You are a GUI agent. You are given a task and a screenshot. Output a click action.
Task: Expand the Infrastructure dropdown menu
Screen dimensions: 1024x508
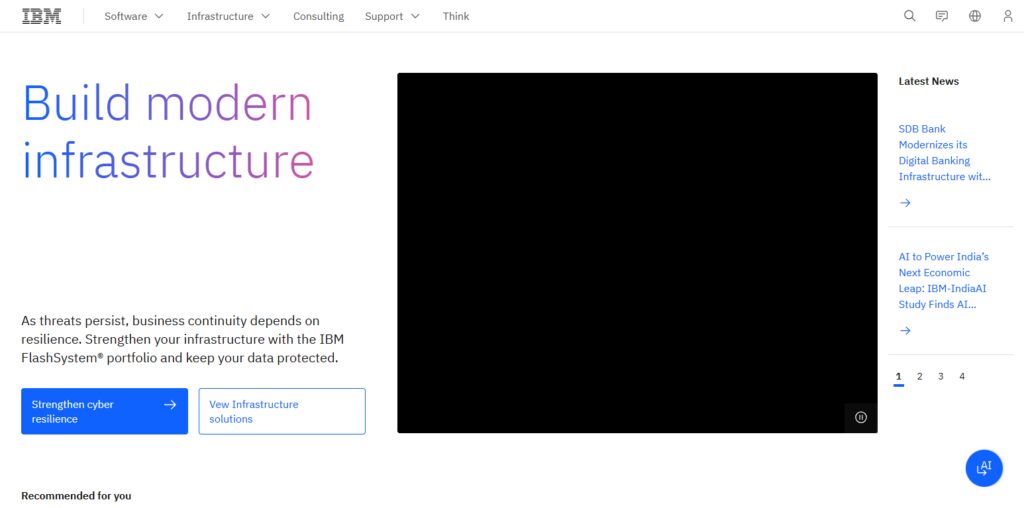pyautogui.click(x=228, y=16)
